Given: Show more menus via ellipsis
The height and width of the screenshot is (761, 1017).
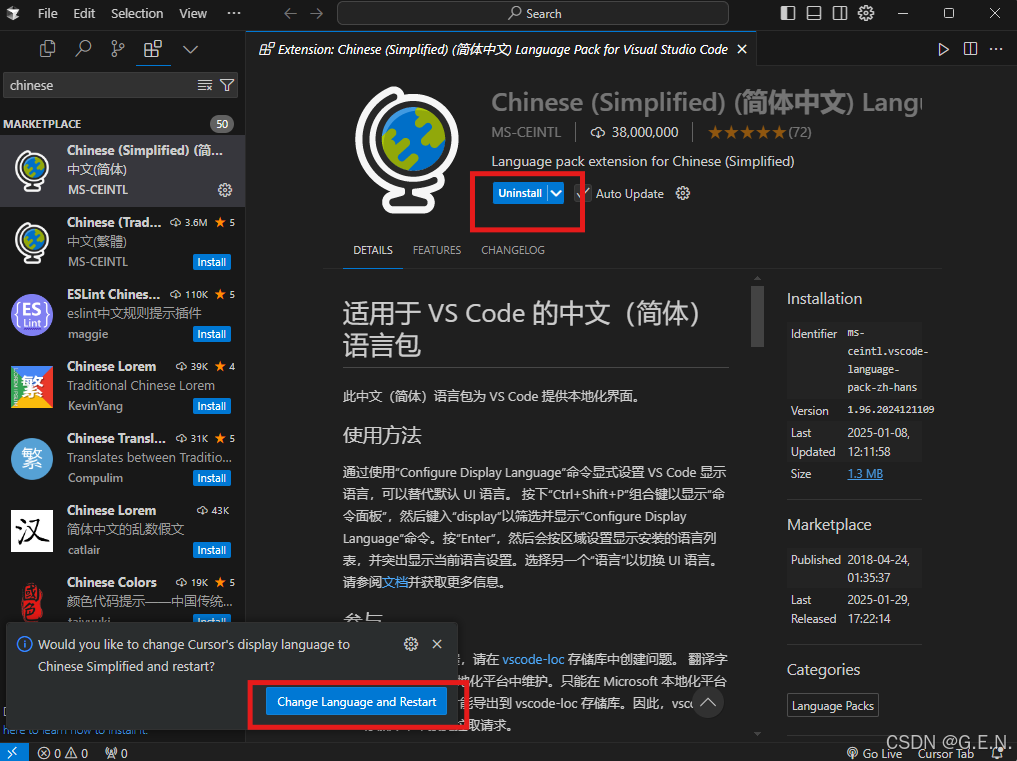Looking at the screenshot, I should coord(234,13).
